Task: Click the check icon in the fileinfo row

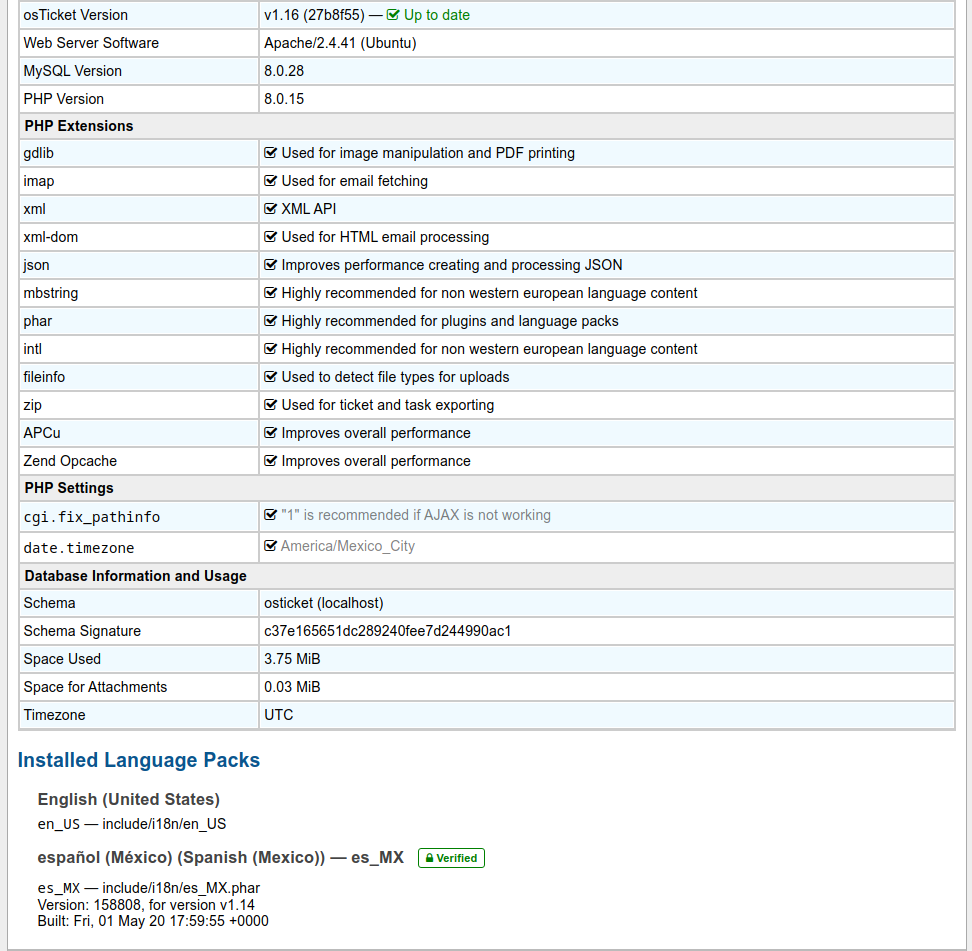Action: 270,376
